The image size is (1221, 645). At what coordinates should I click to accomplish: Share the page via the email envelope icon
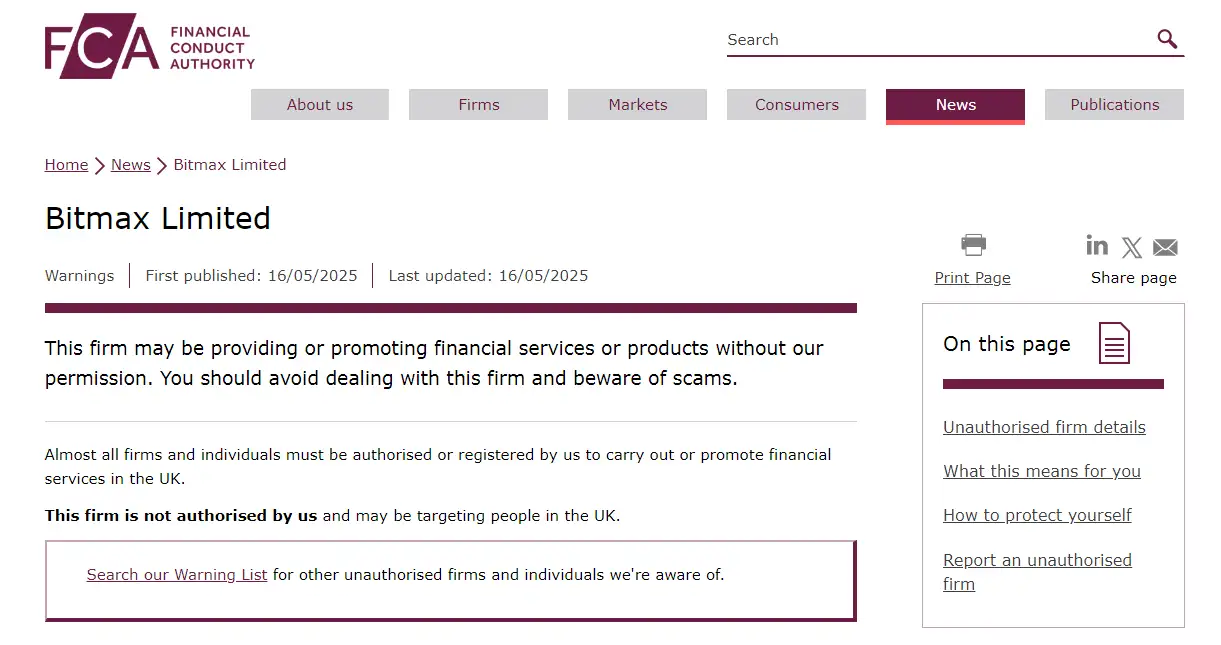(x=1165, y=247)
